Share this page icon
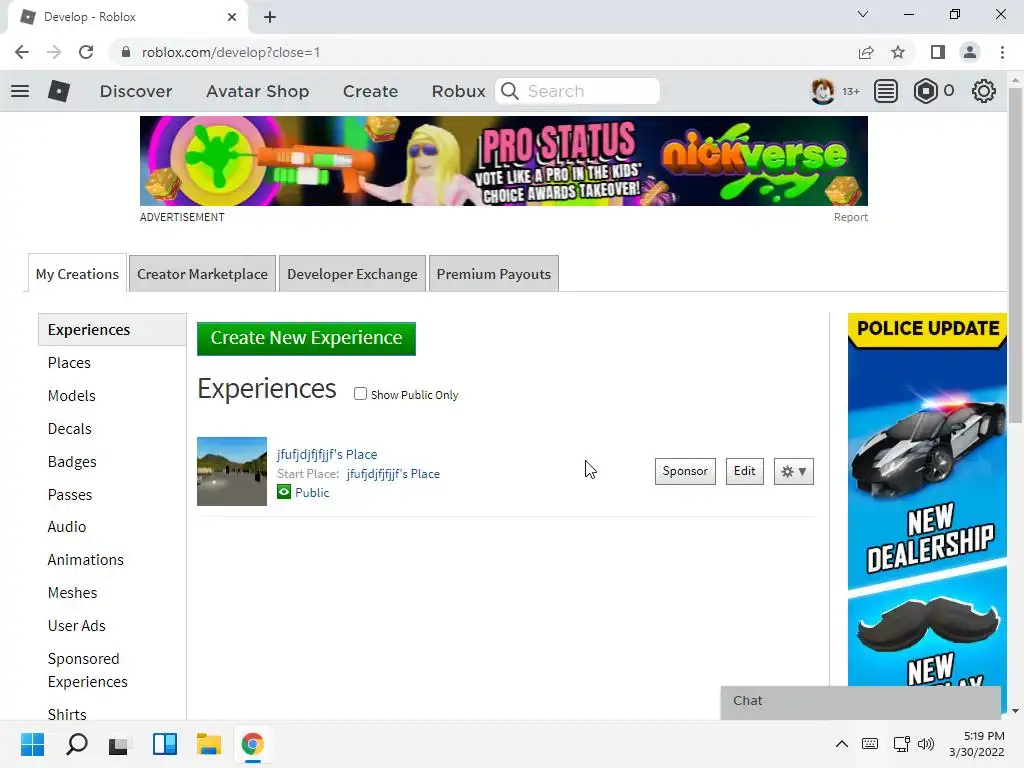This screenshot has width=1024, height=768. click(x=866, y=52)
